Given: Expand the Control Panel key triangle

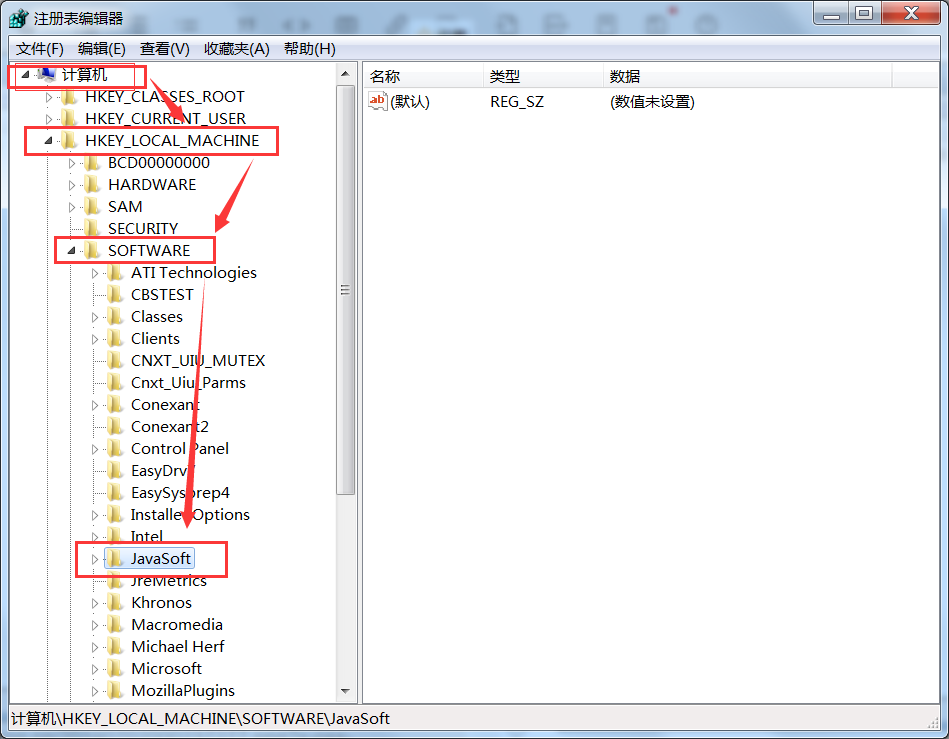Looking at the screenshot, I should [x=95, y=449].
